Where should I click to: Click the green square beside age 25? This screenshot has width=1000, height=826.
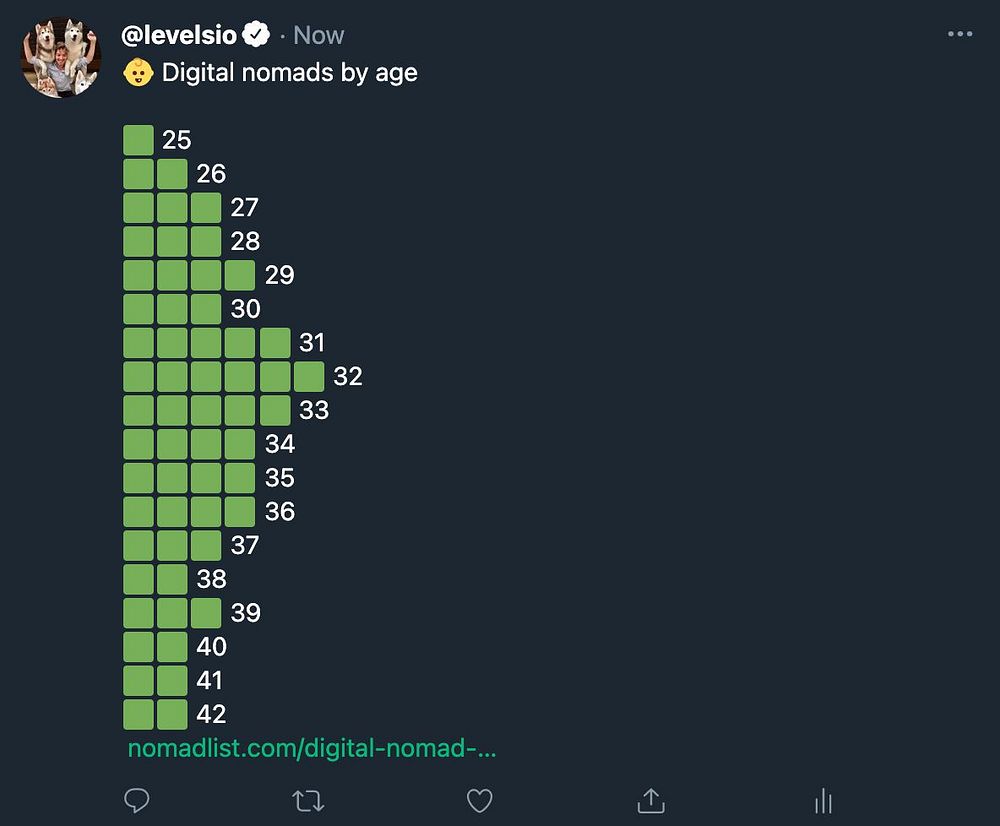pyautogui.click(x=138, y=140)
